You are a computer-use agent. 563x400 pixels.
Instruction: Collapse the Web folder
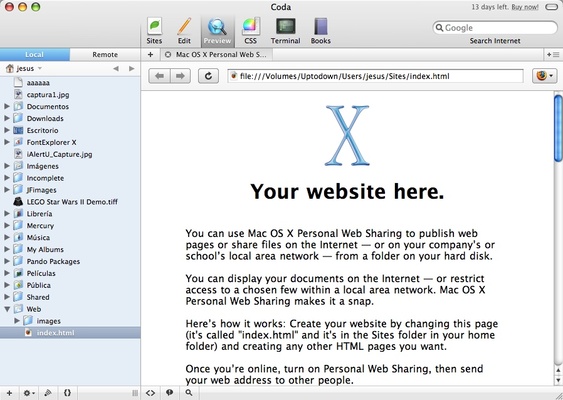(7, 309)
